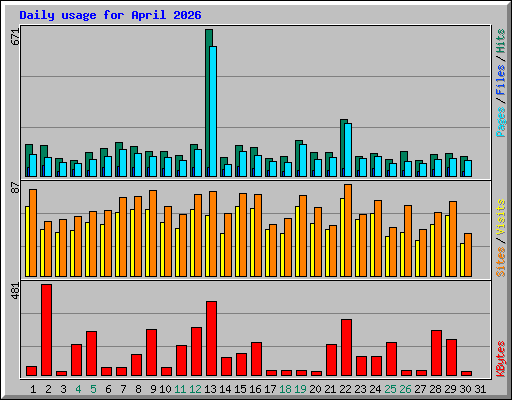Click green day label 11 on the axis
Image resolution: width=512 pixels, height=400 pixels.
tap(180, 389)
